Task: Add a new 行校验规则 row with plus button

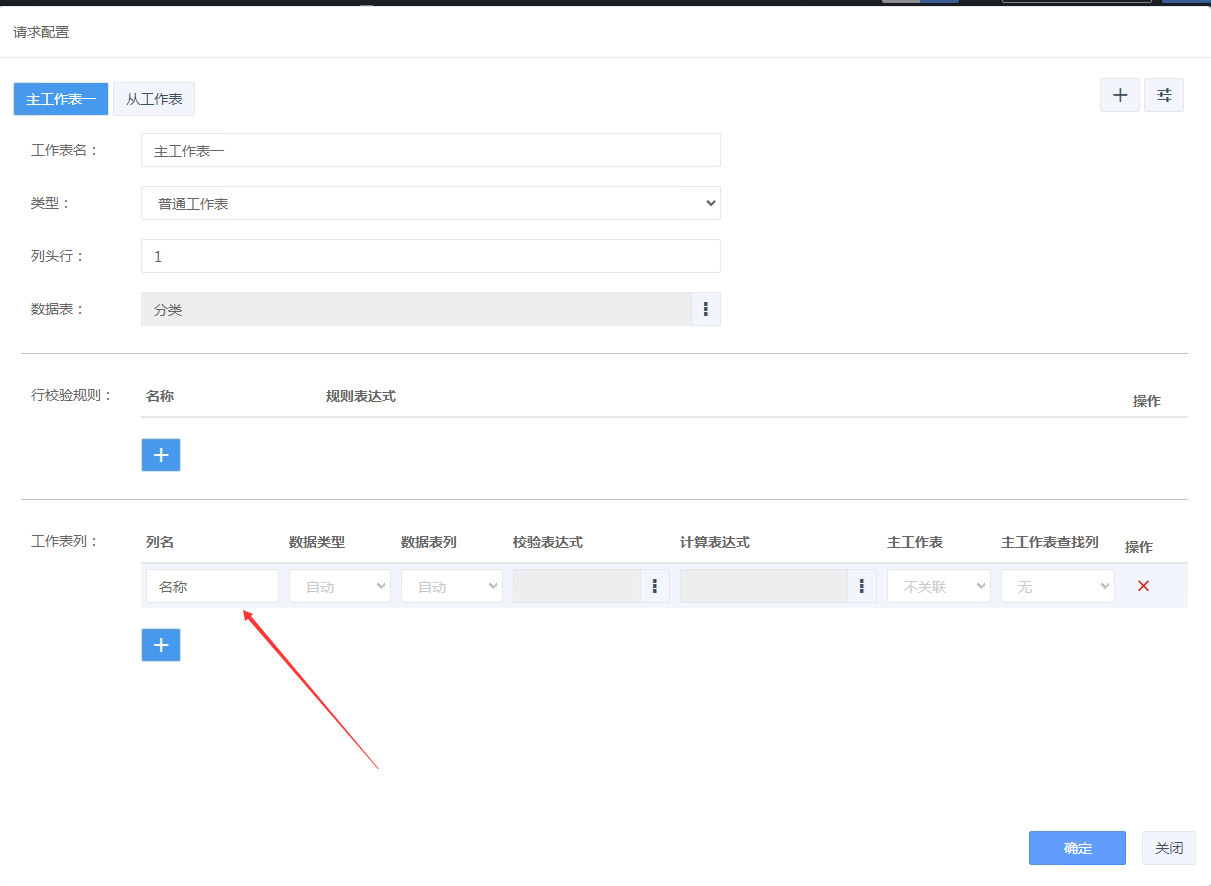Action: tap(161, 455)
